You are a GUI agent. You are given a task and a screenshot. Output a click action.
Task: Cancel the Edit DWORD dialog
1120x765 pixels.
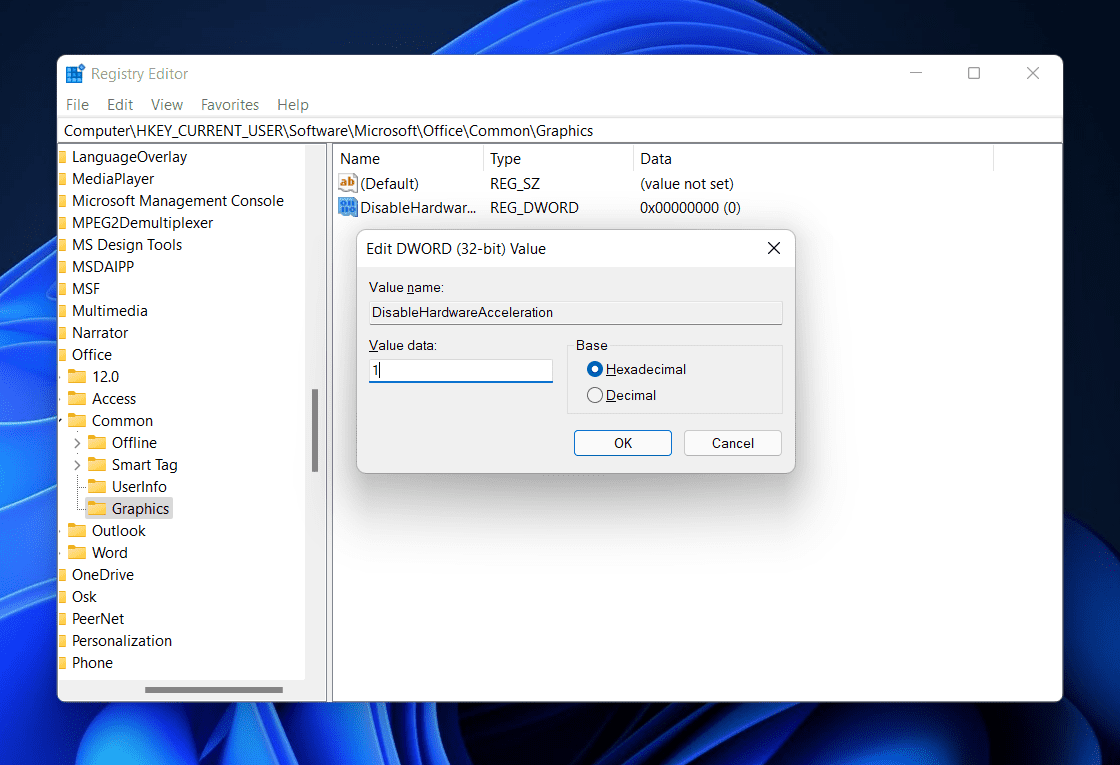coord(732,443)
